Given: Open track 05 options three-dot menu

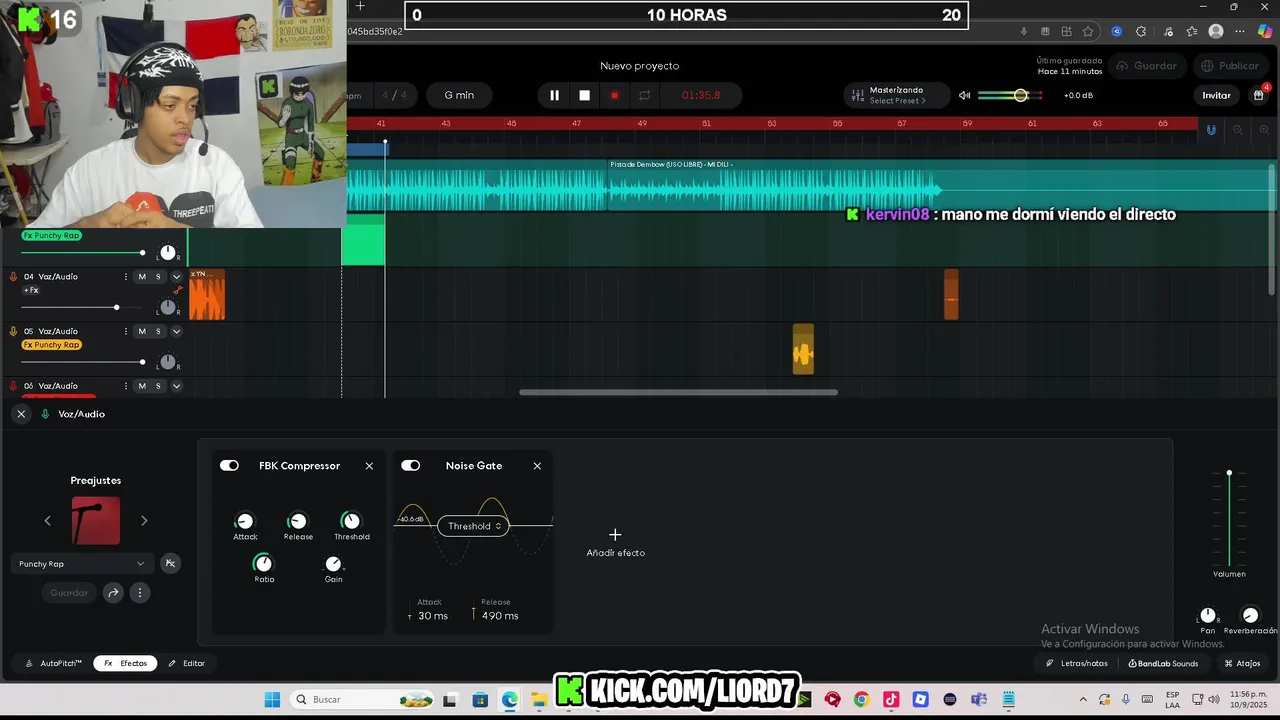Looking at the screenshot, I should pos(125,331).
